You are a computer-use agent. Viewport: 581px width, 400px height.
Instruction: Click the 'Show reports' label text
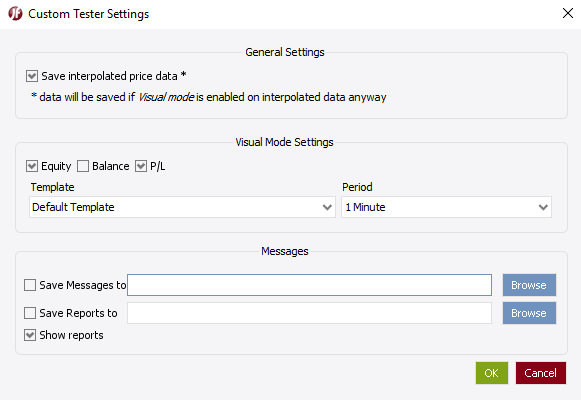tap(72, 335)
